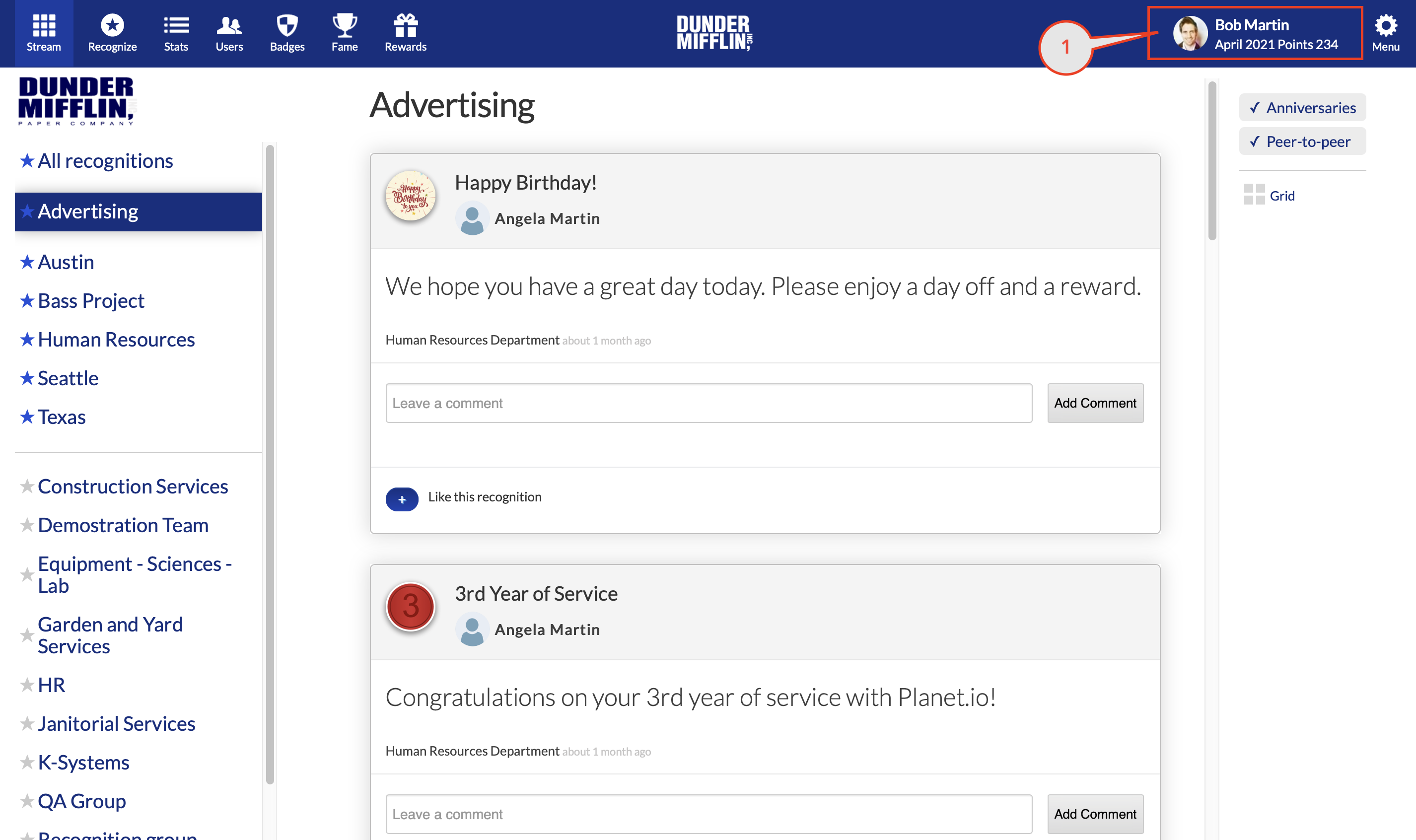The image size is (1416, 840).
Task: Click the sidebar groups scrollbar
Action: tap(270, 464)
